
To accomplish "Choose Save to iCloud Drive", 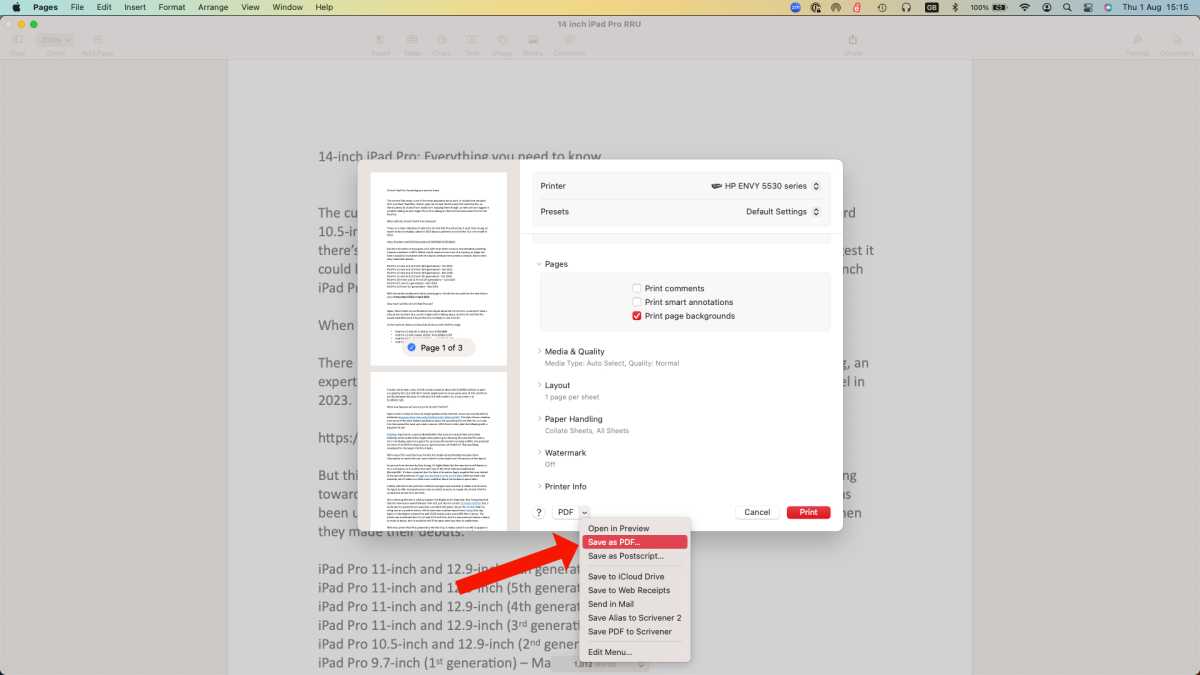I will (635, 577).
